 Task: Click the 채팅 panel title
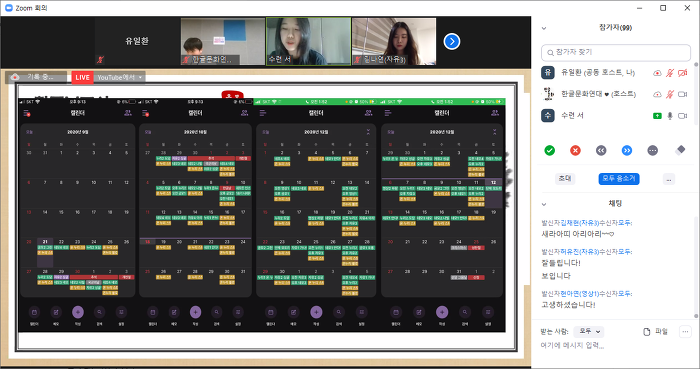tap(615, 203)
